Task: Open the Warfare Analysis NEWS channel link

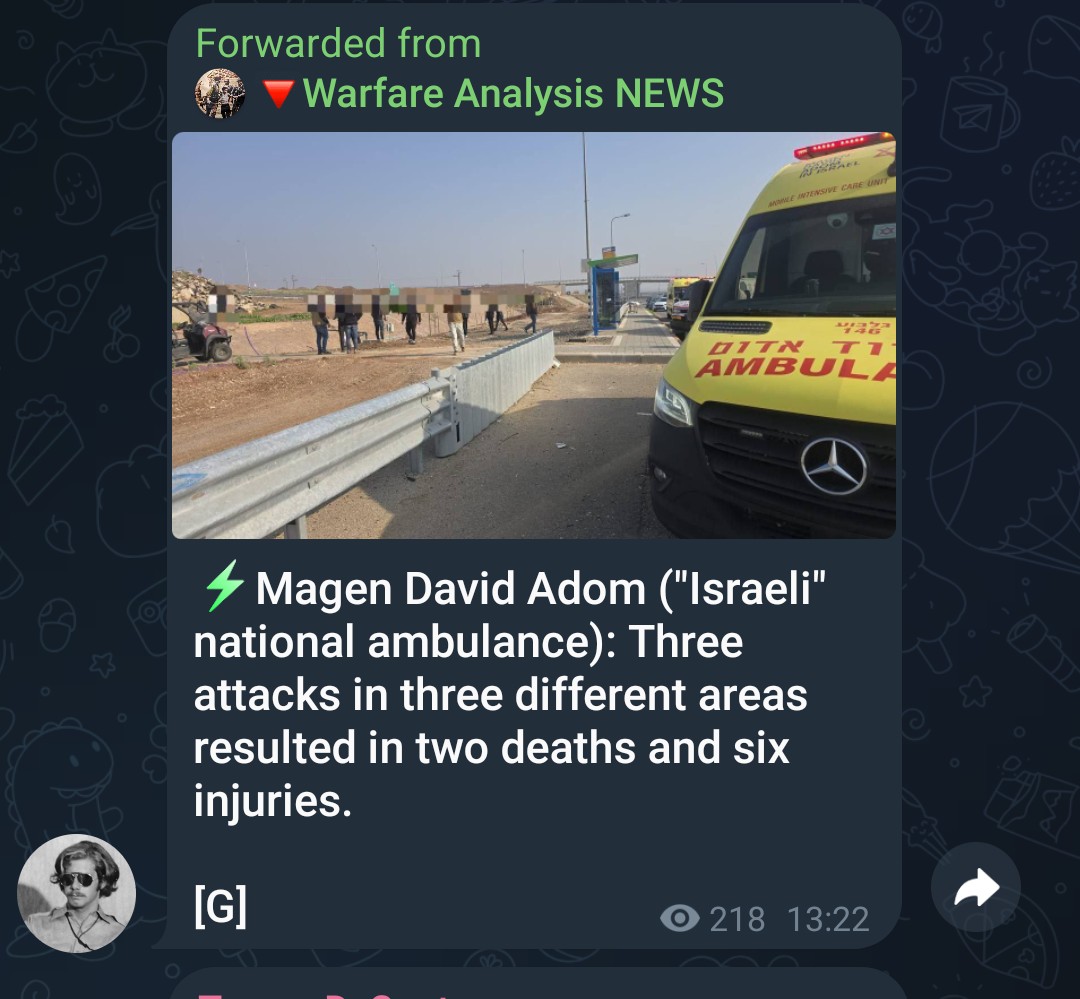Action: [513, 93]
